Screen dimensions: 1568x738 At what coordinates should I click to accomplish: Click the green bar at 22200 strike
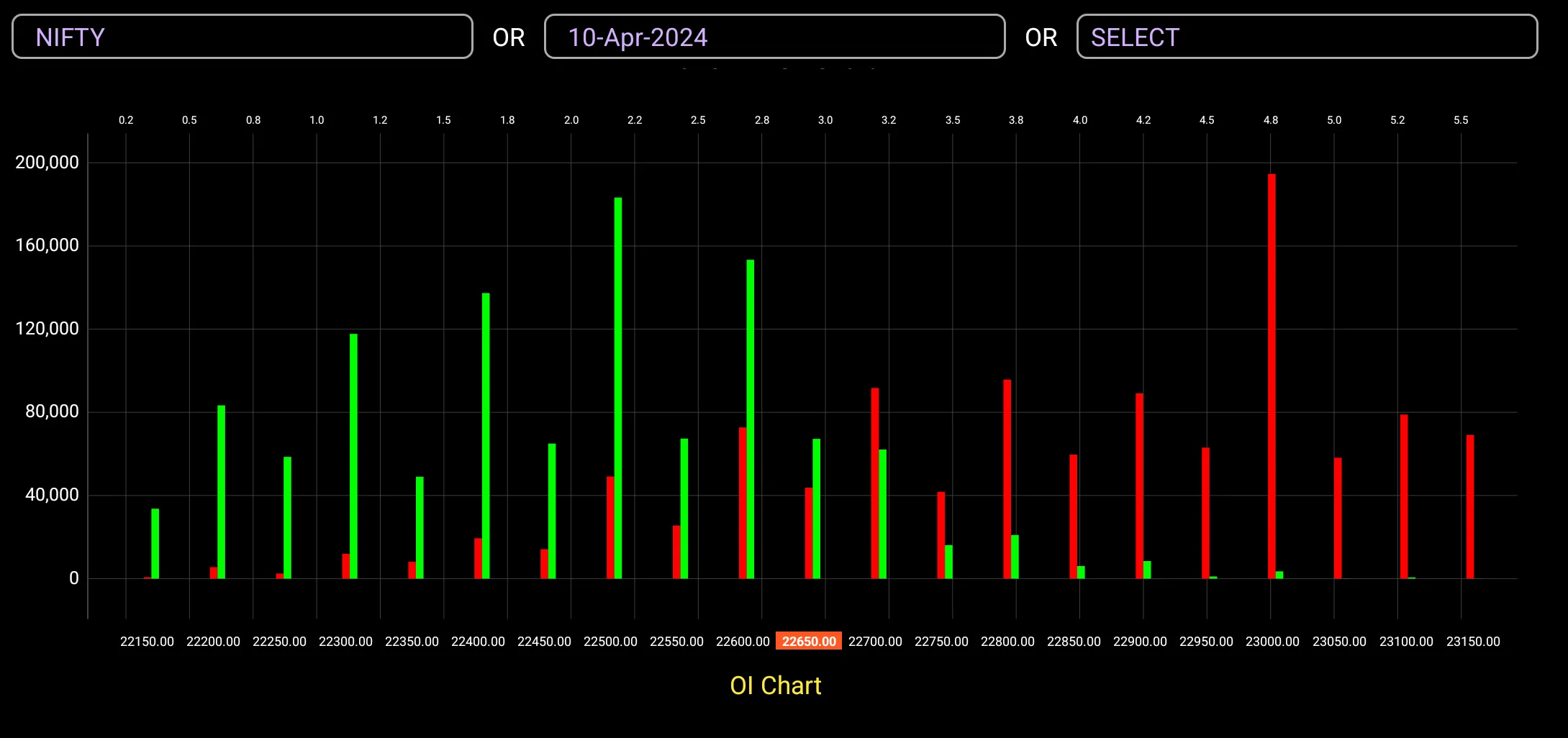tap(221, 492)
